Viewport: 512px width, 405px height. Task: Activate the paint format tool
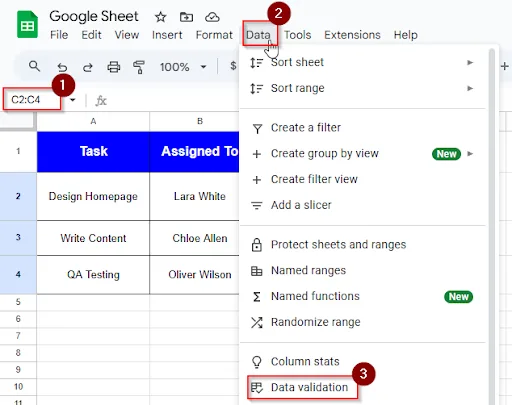[x=139, y=67]
